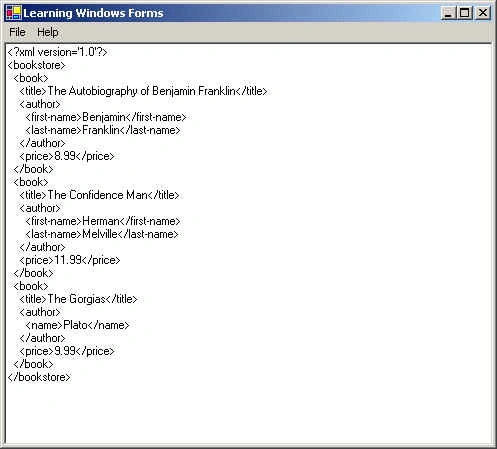The width and height of the screenshot is (497, 449).
Task: Click the first-name Herman line
Action: tap(103, 221)
